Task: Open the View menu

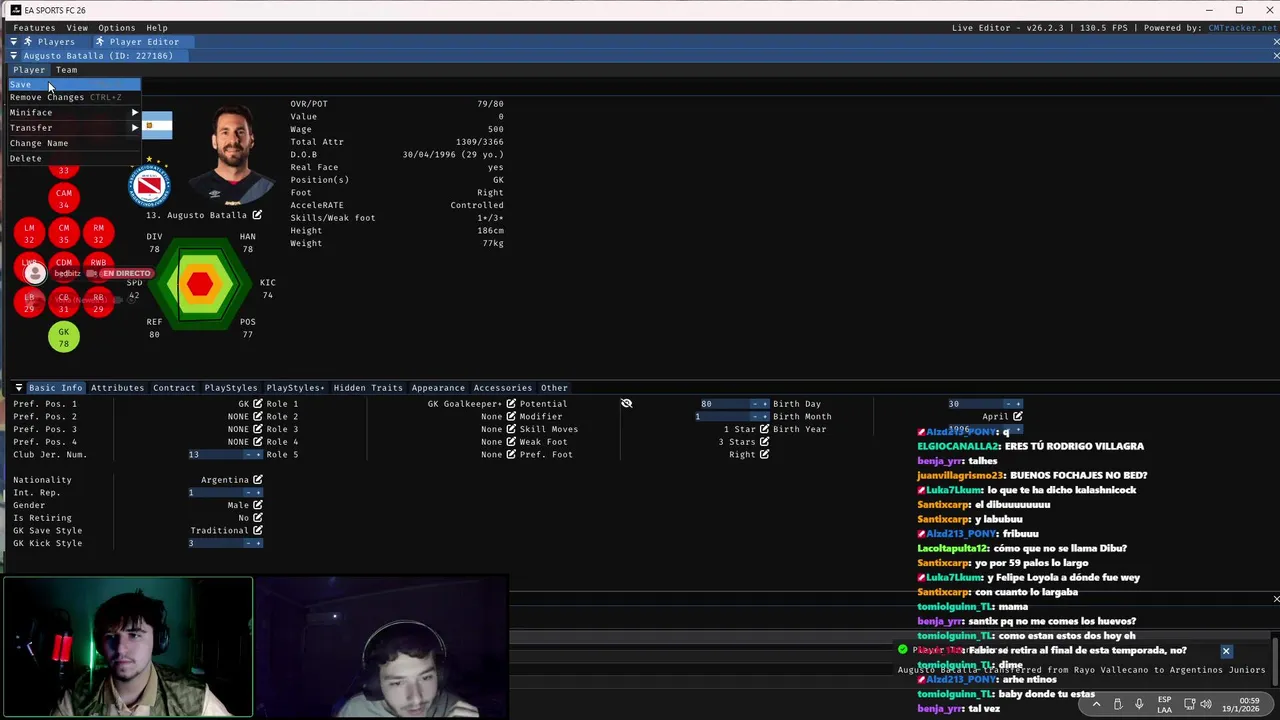Action: point(77,28)
